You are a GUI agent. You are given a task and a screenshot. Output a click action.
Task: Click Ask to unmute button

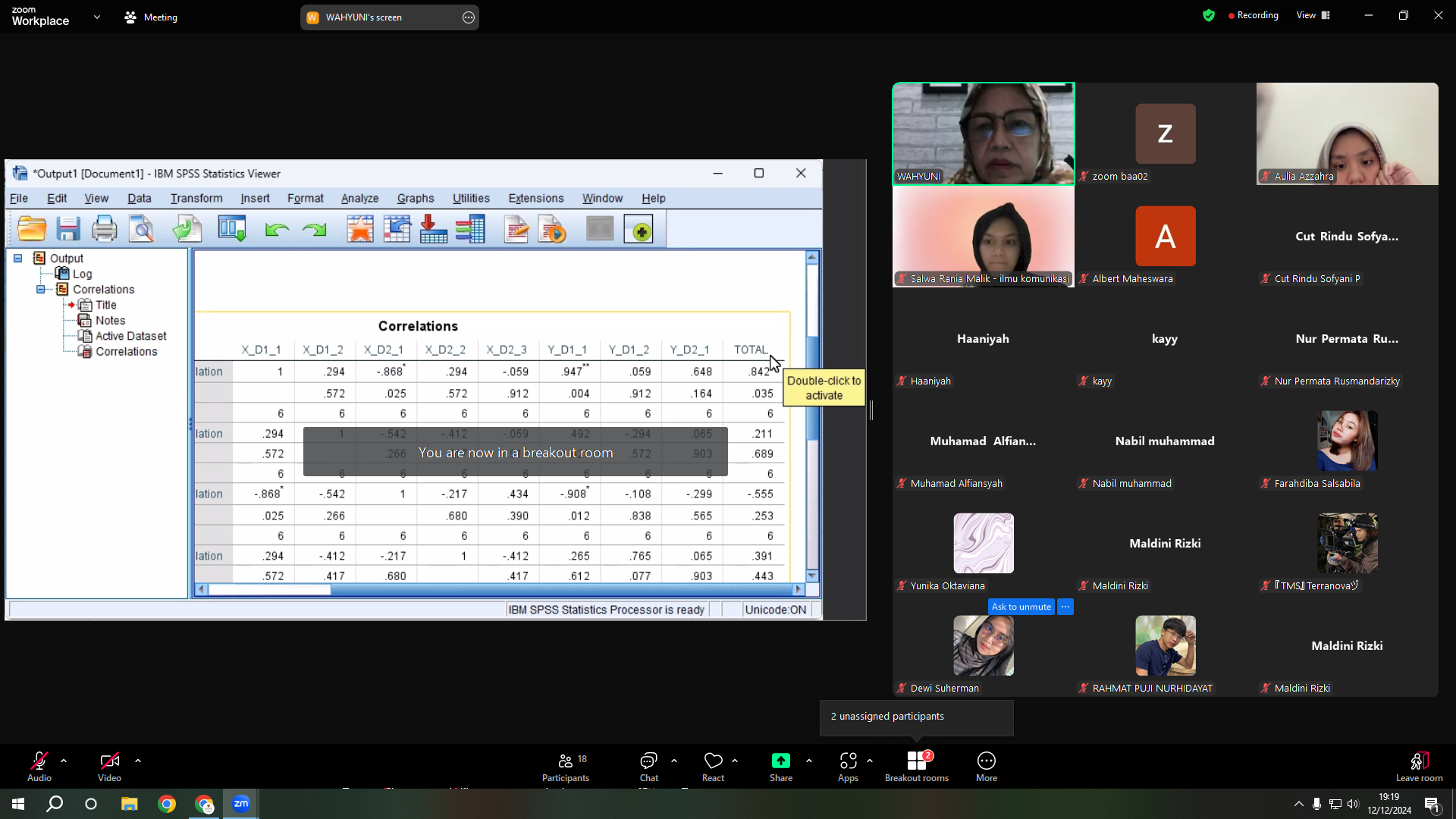[x=1021, y=607]
